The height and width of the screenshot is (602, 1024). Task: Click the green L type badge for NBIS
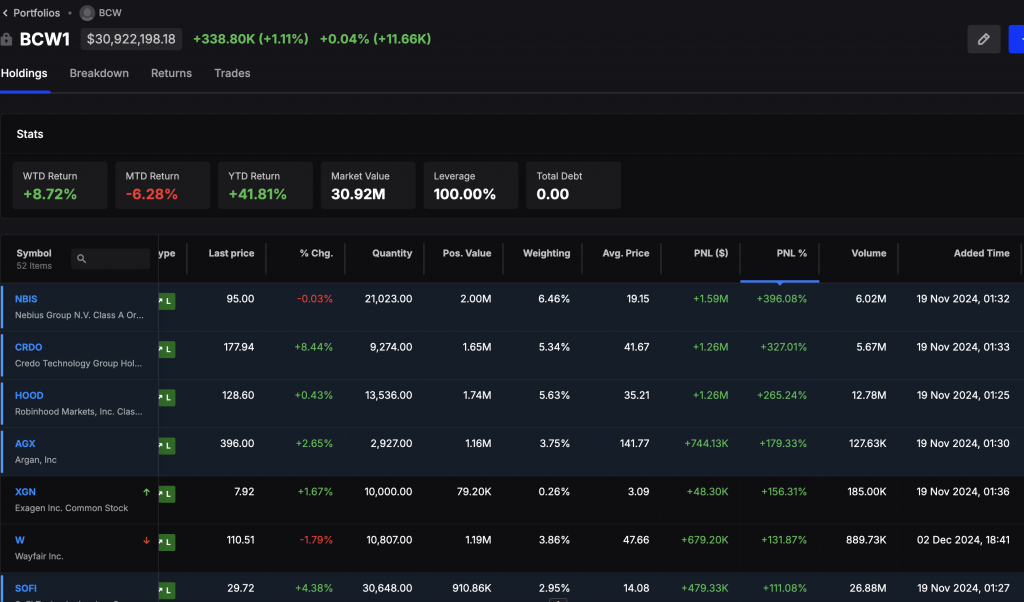[166, 300]
